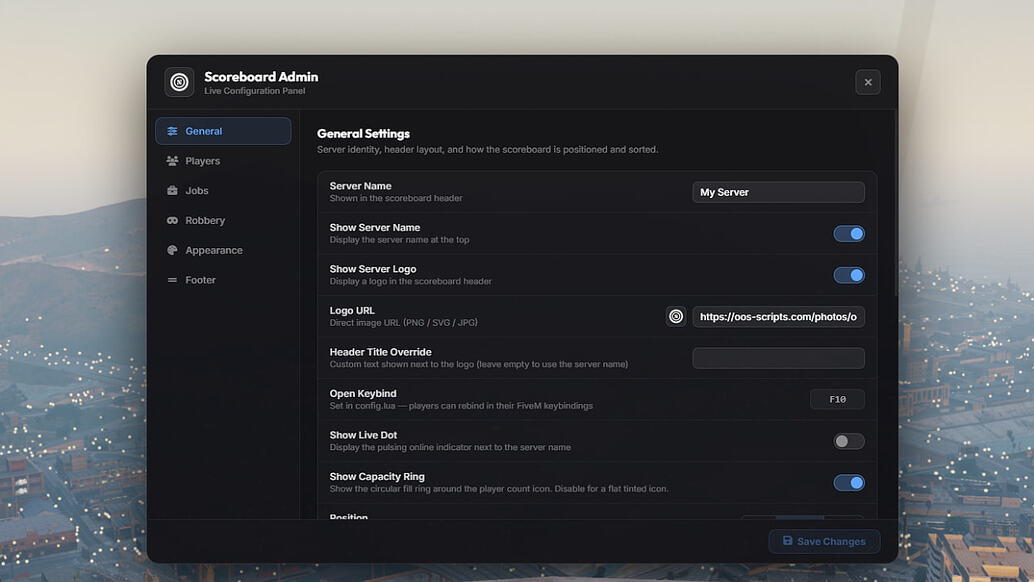Edit the Logo URL field
Screen dimensions: 1034x582
coord(778,316)
